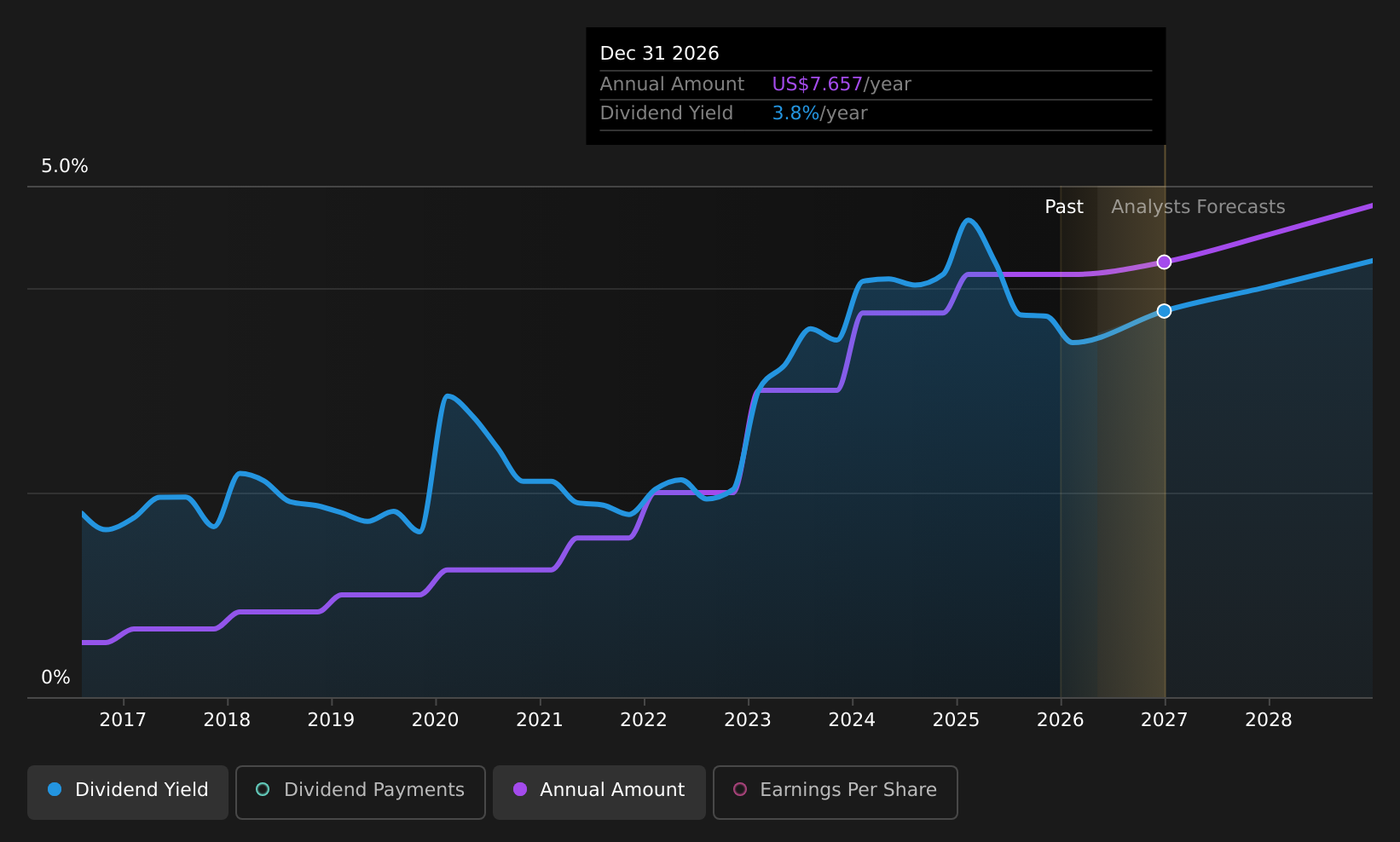Enable the Earnings Per Share series
The image size is (1400, 842).
click(836, 792)
